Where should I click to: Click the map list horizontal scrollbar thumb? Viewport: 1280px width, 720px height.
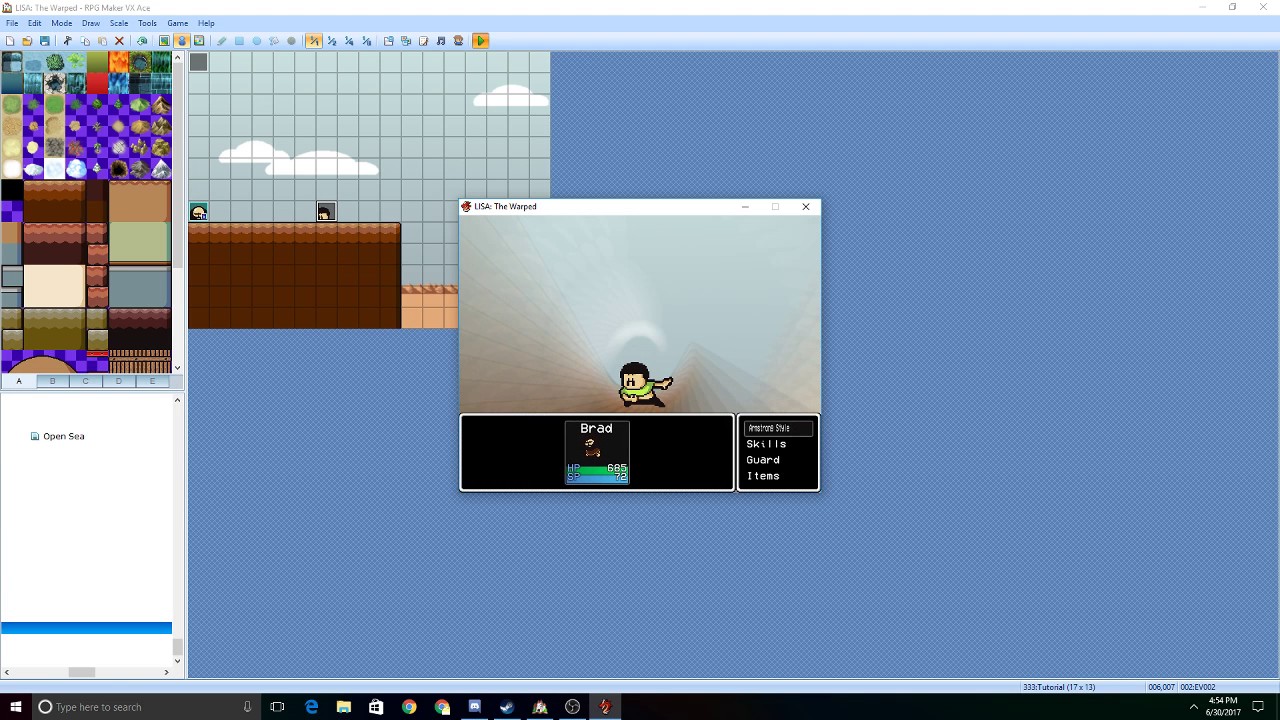(82, 672)
